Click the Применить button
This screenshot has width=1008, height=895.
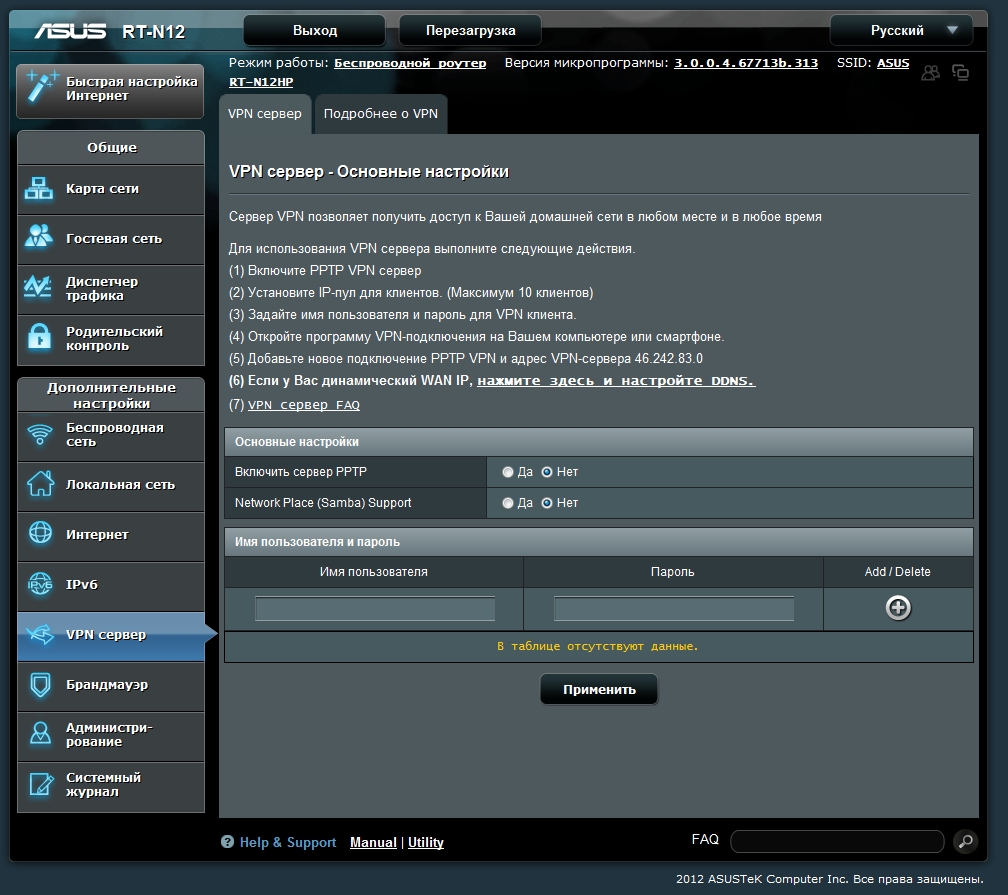(x=599, y=689)
